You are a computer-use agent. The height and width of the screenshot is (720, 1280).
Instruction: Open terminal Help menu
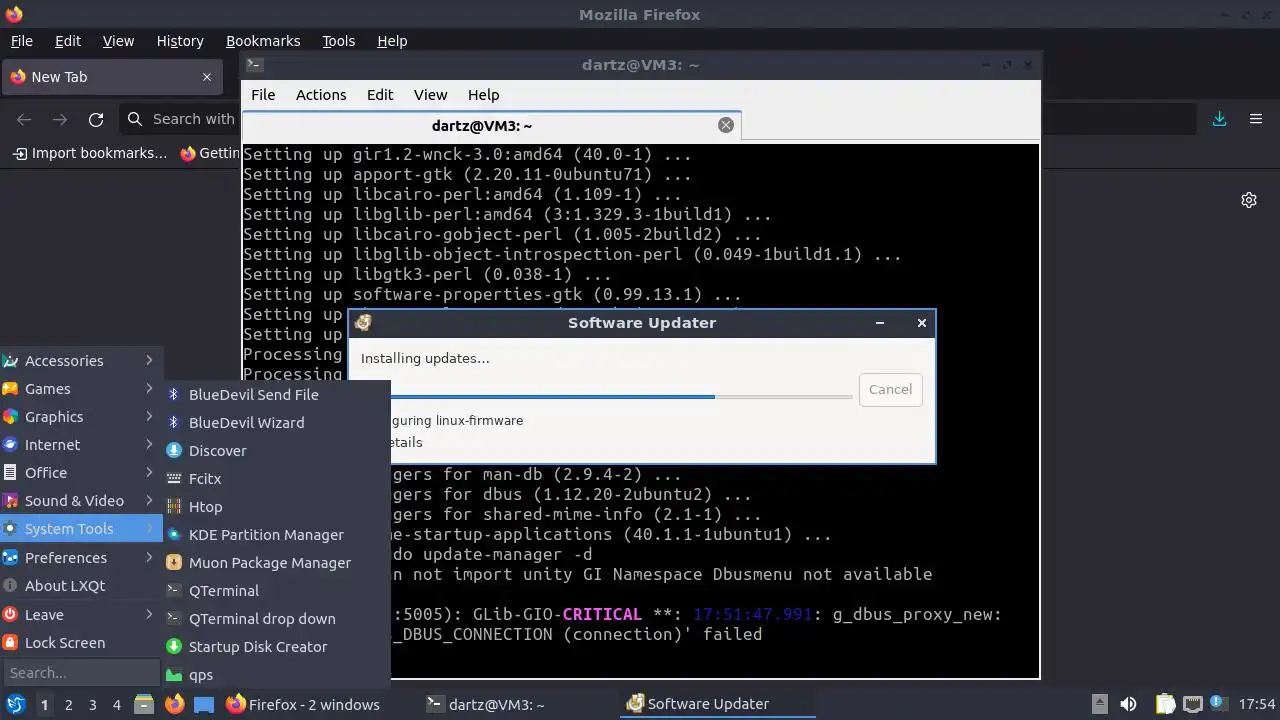[483, 95]
